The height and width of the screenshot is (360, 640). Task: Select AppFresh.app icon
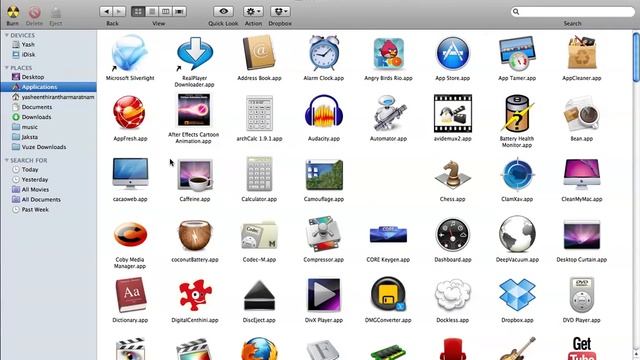pos(130,113)
